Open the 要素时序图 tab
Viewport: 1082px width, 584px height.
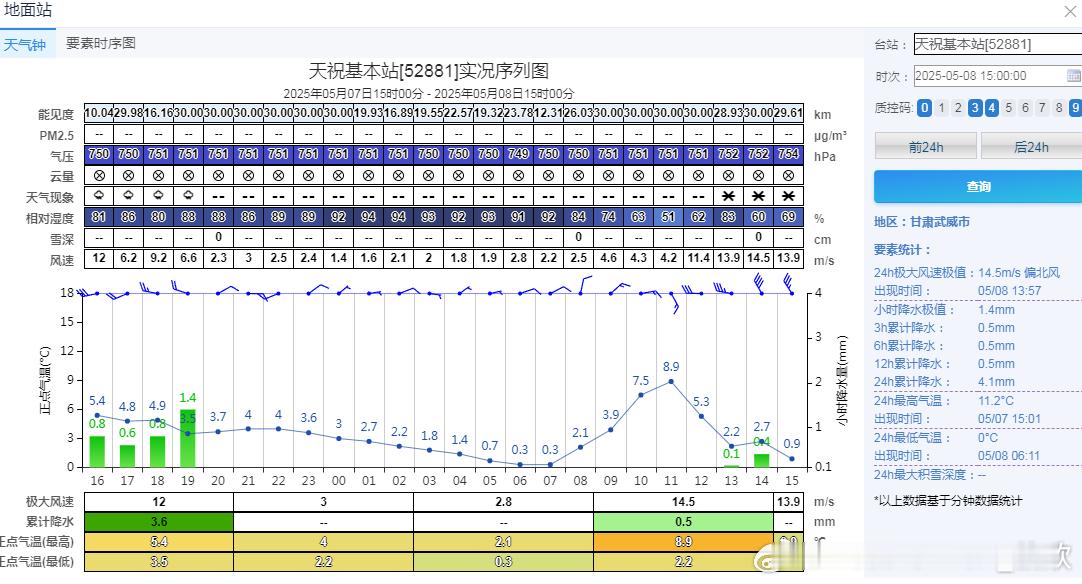(101, 43)
